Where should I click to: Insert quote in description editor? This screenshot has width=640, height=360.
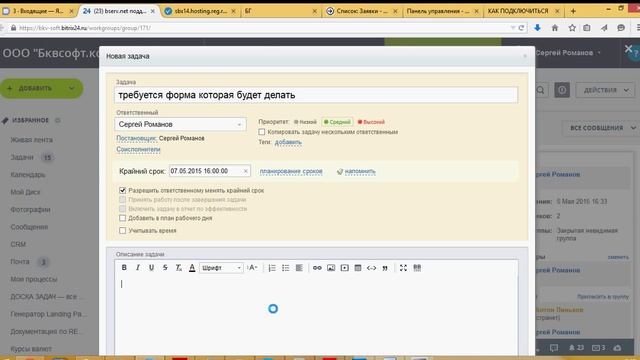385,268
